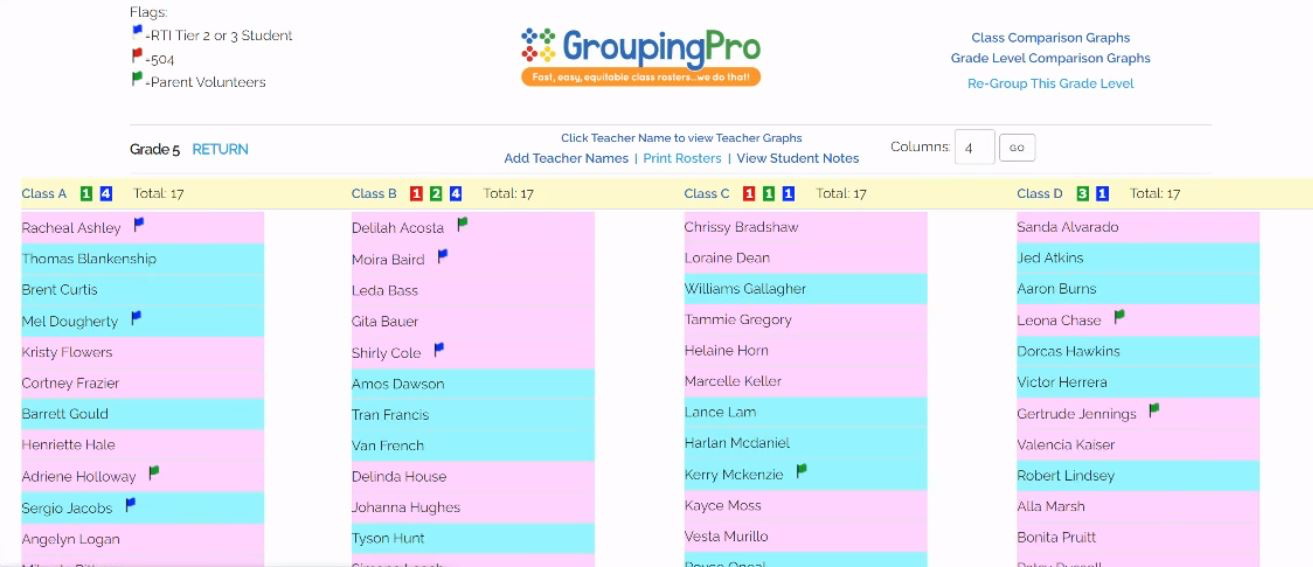This screenshot has width=1313, height=567.
Task: Click green flag next to Leona Chase
Action: pyautogui.click(x=1119, y=317)
